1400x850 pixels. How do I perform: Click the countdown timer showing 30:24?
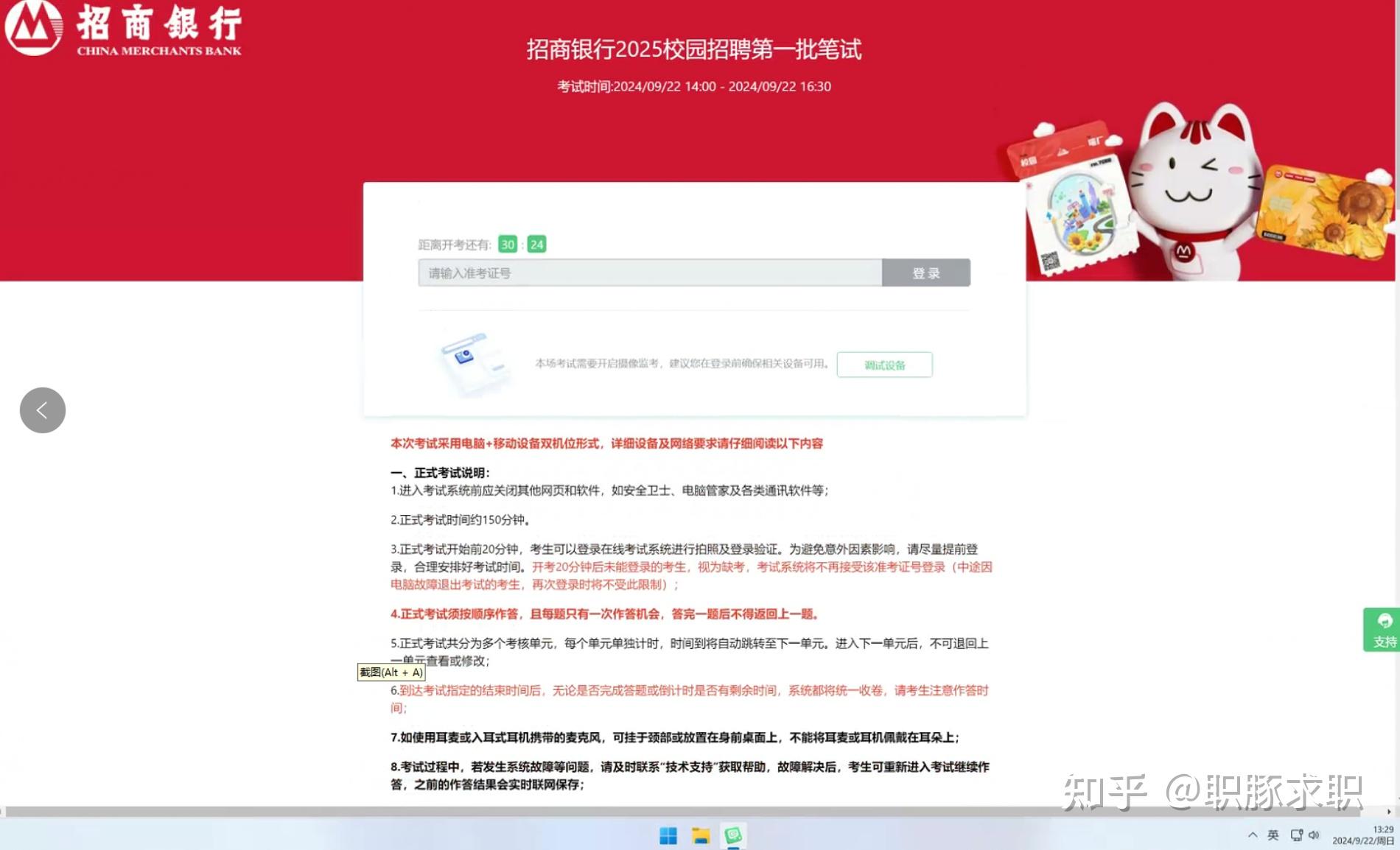point(522,244)
